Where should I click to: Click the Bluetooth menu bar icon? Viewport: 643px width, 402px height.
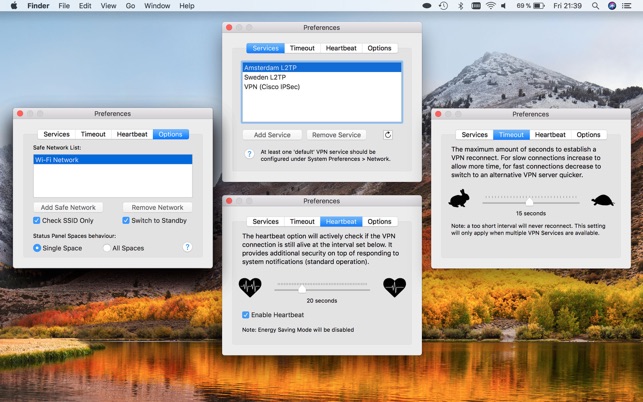coord(460,6)
